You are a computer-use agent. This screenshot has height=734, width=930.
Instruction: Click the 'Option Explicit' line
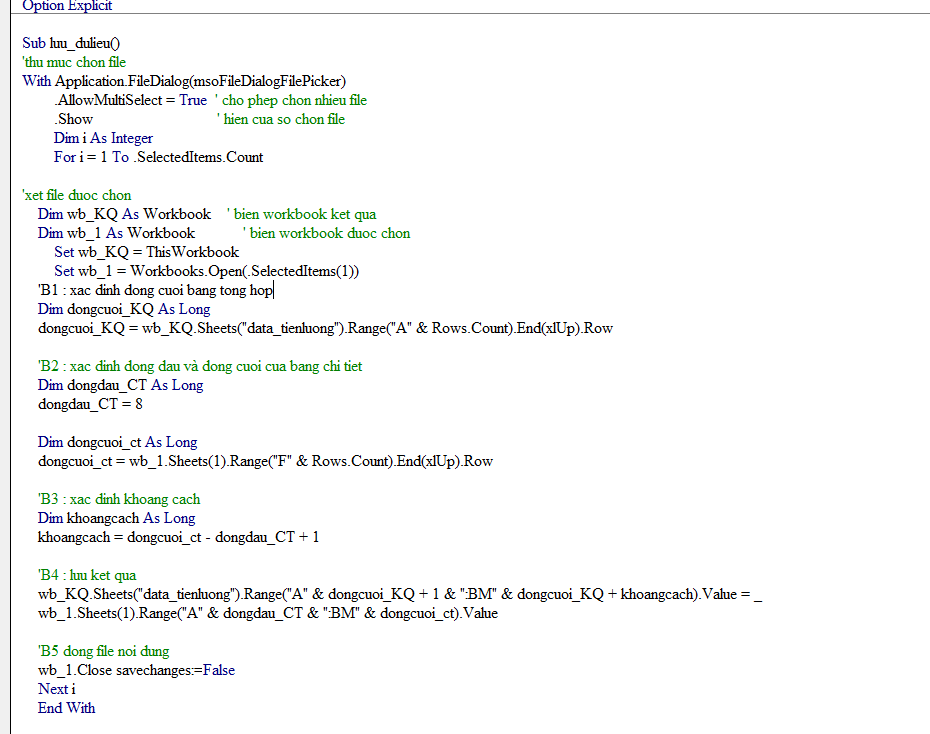(67, 6)
